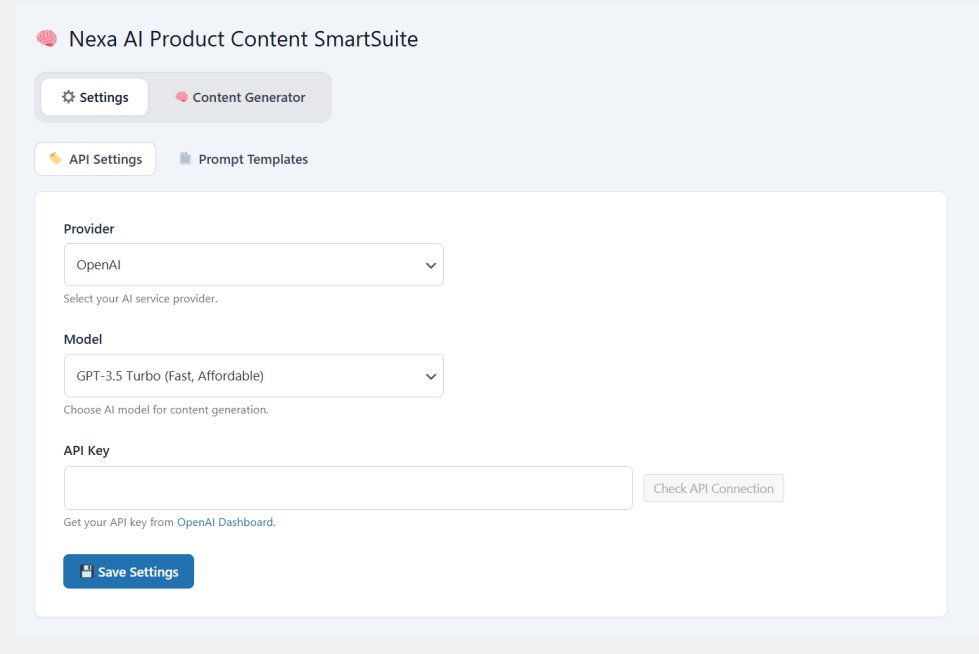Click 'Get your API key from' hint text
979x654 pixels.
coord(119,522)
